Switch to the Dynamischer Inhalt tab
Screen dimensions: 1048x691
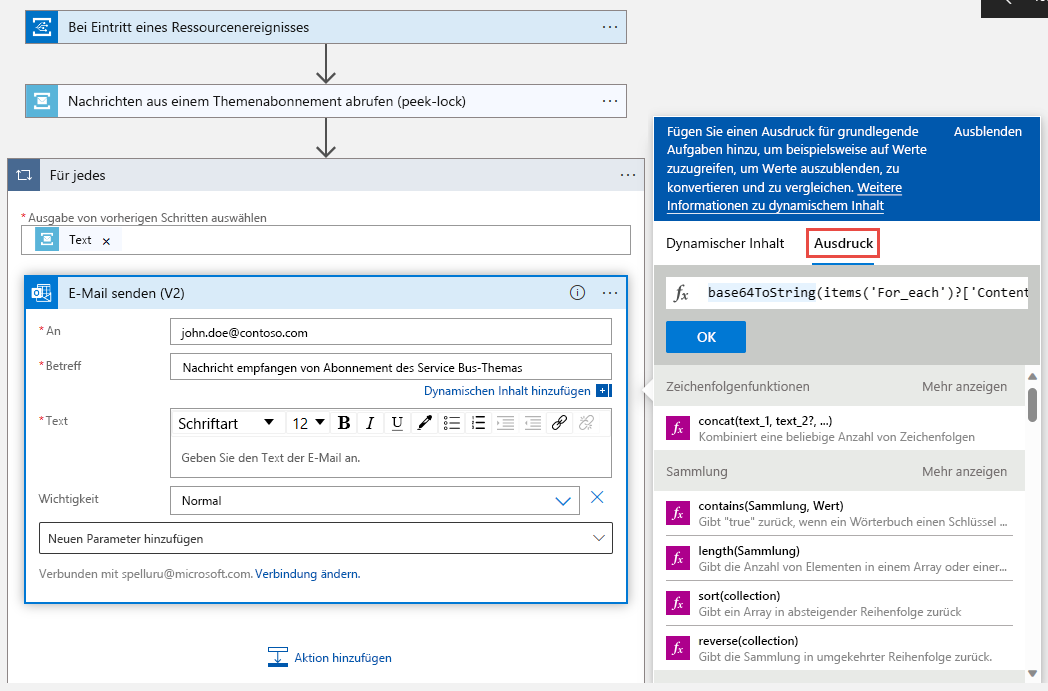click(725, 243)
